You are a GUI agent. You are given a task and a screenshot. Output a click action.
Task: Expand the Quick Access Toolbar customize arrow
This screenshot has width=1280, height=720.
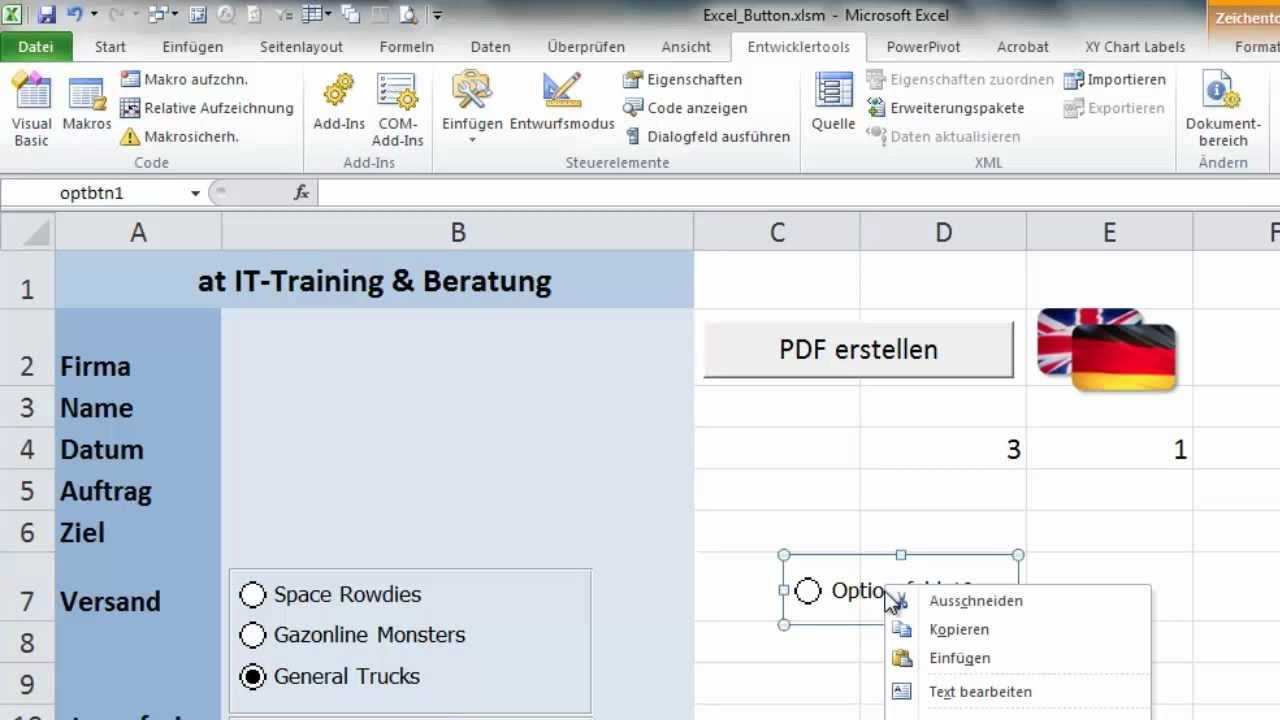coord(437,15)
